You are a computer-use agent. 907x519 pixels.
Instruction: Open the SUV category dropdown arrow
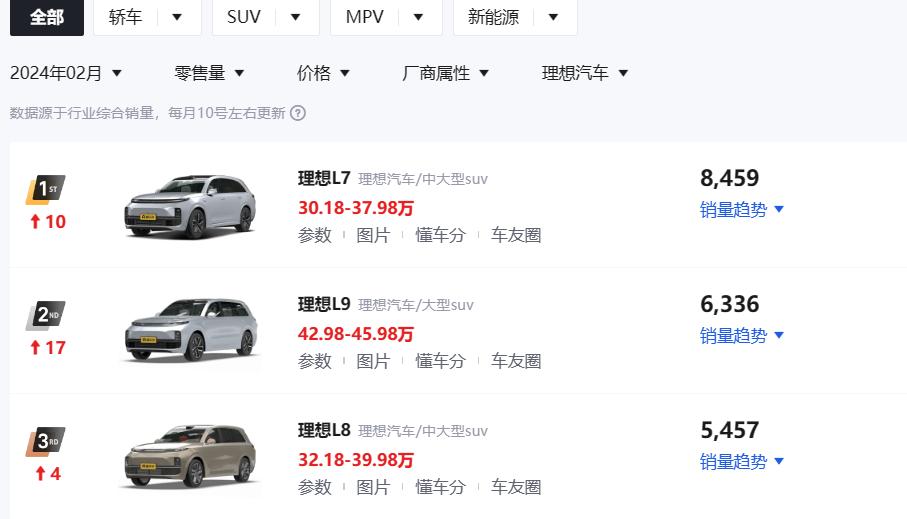(295, 17)
